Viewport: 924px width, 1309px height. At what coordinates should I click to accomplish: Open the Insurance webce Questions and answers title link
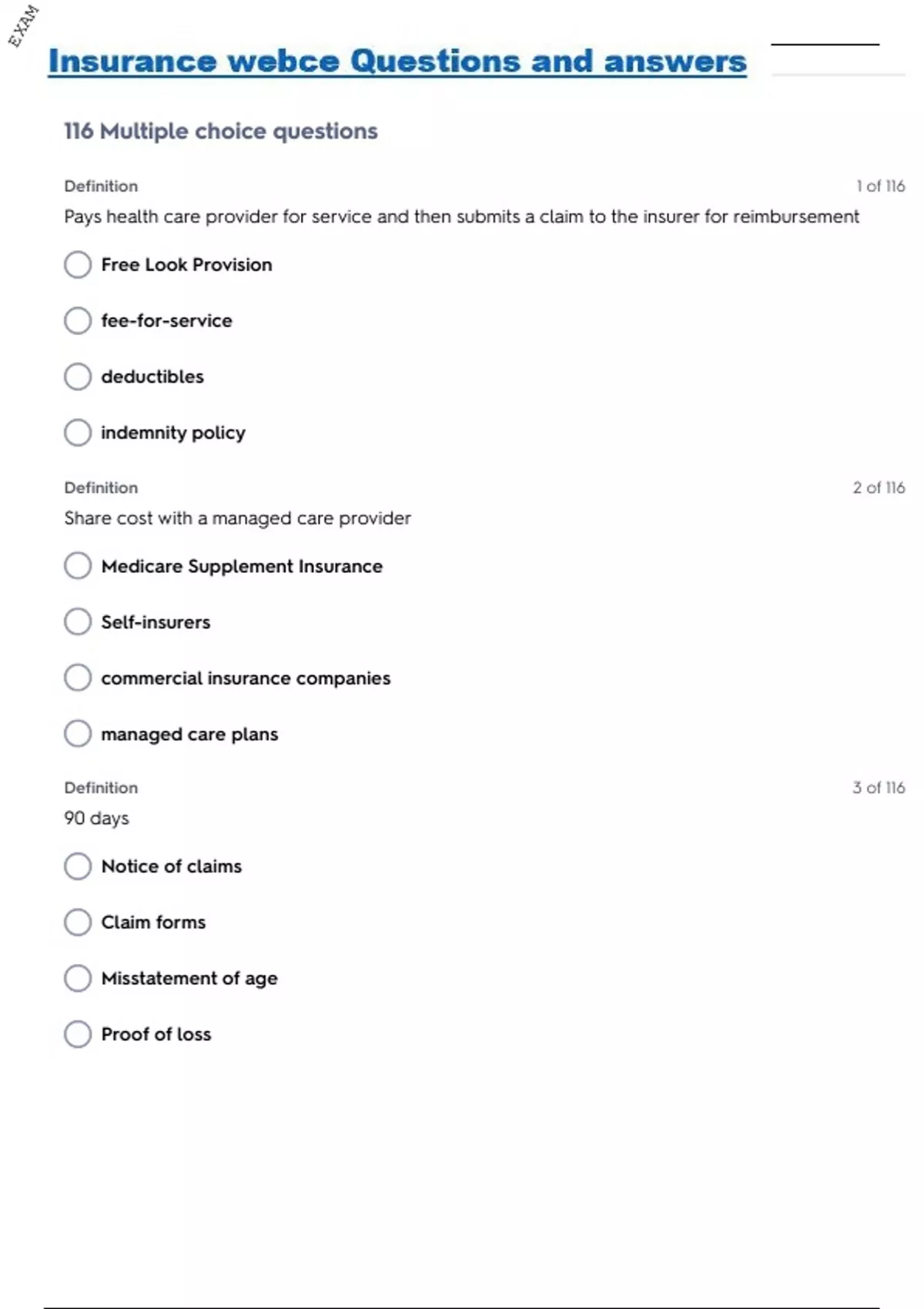pyautogui.click(x=397, y=62)
